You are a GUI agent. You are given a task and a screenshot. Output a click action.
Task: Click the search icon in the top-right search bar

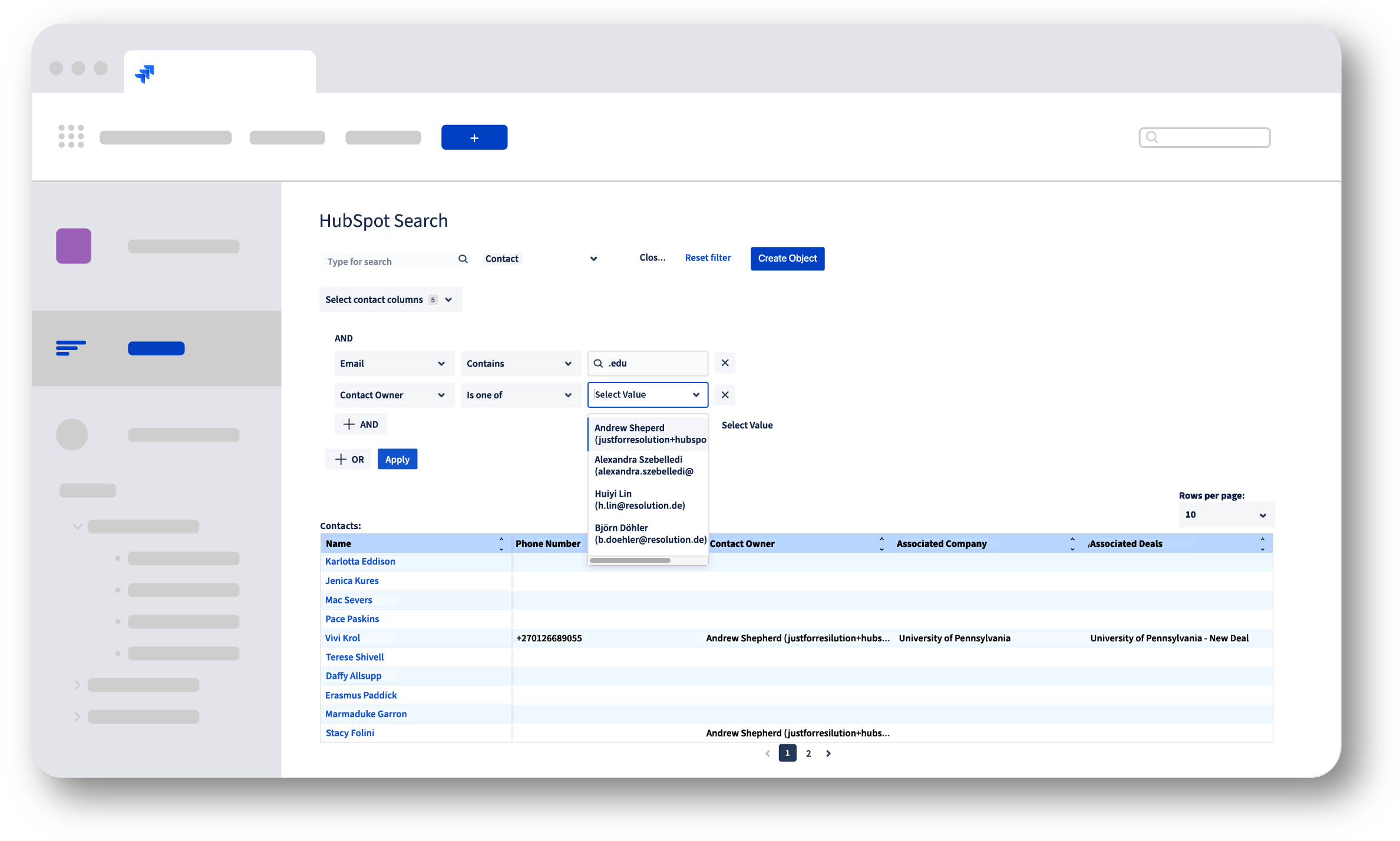click(x=1153, y=137)
